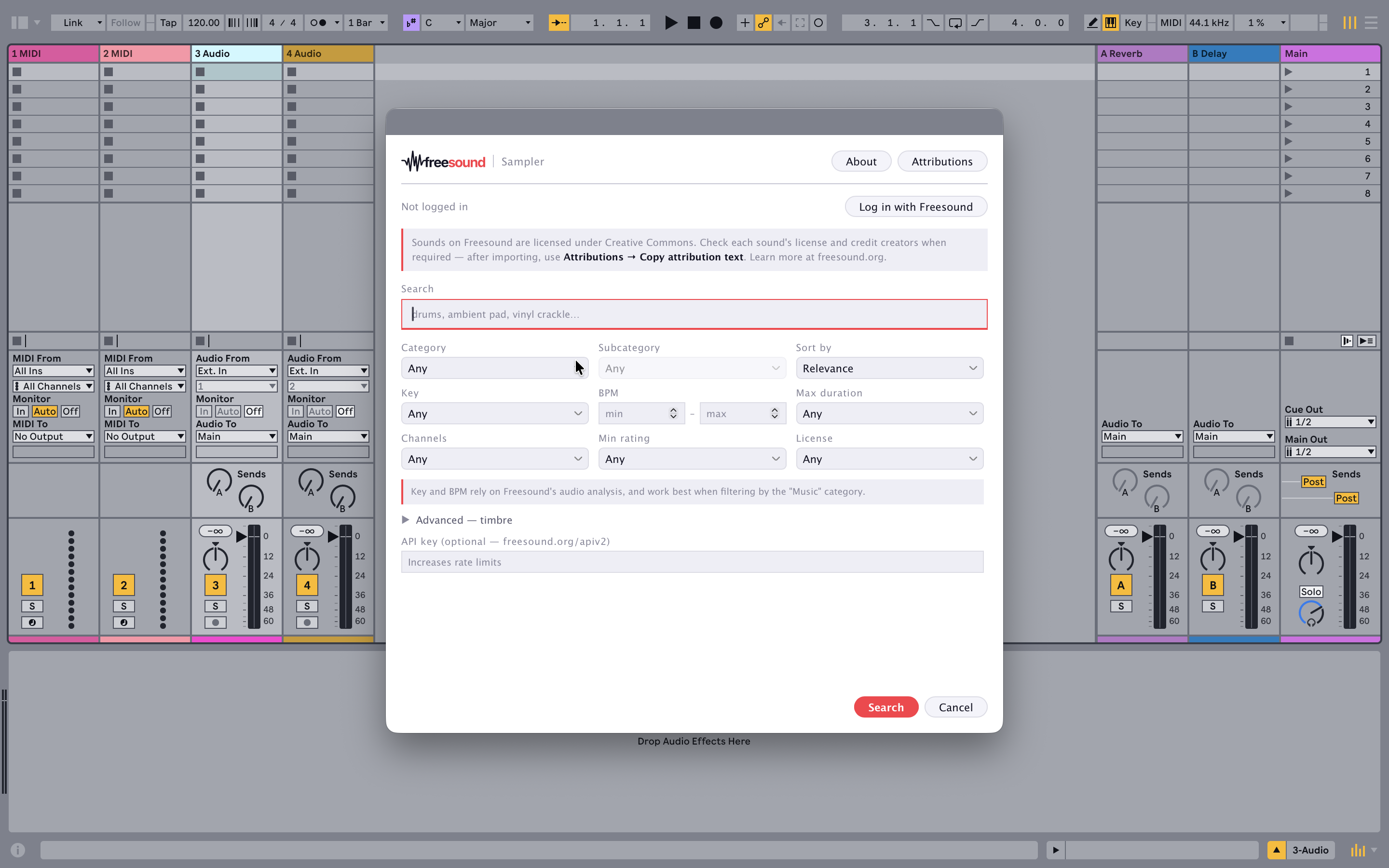Open the Max duration dropdown
Viewport: 1389px width, 868px height.
coord(889,413)
